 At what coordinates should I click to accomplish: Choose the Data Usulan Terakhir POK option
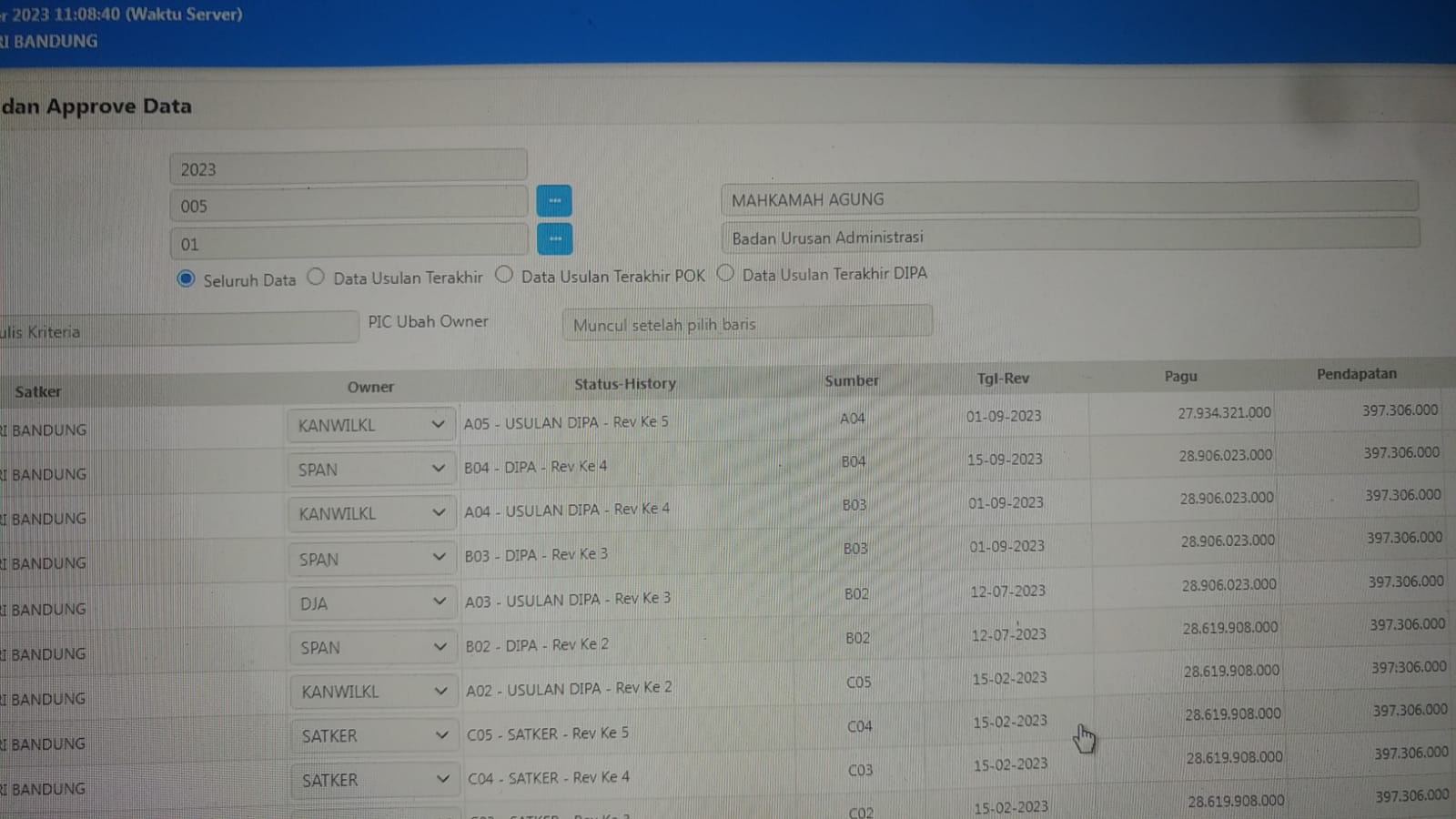504,275
